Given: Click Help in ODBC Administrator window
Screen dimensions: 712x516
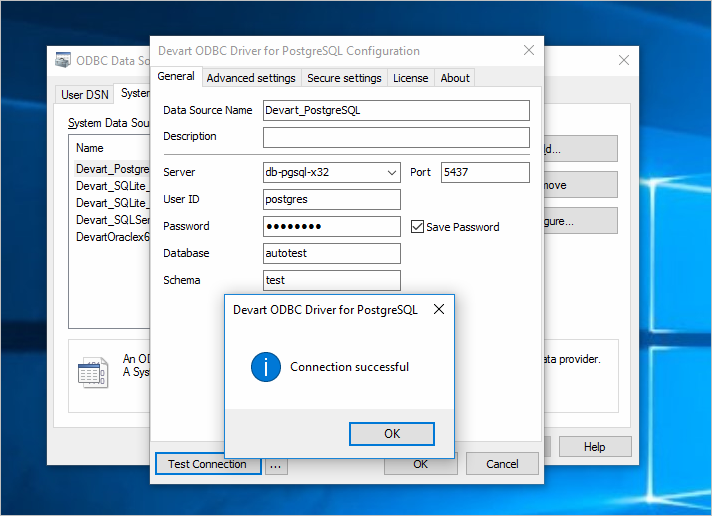Looking at the screenshot, I should click(x=594, y=447).
